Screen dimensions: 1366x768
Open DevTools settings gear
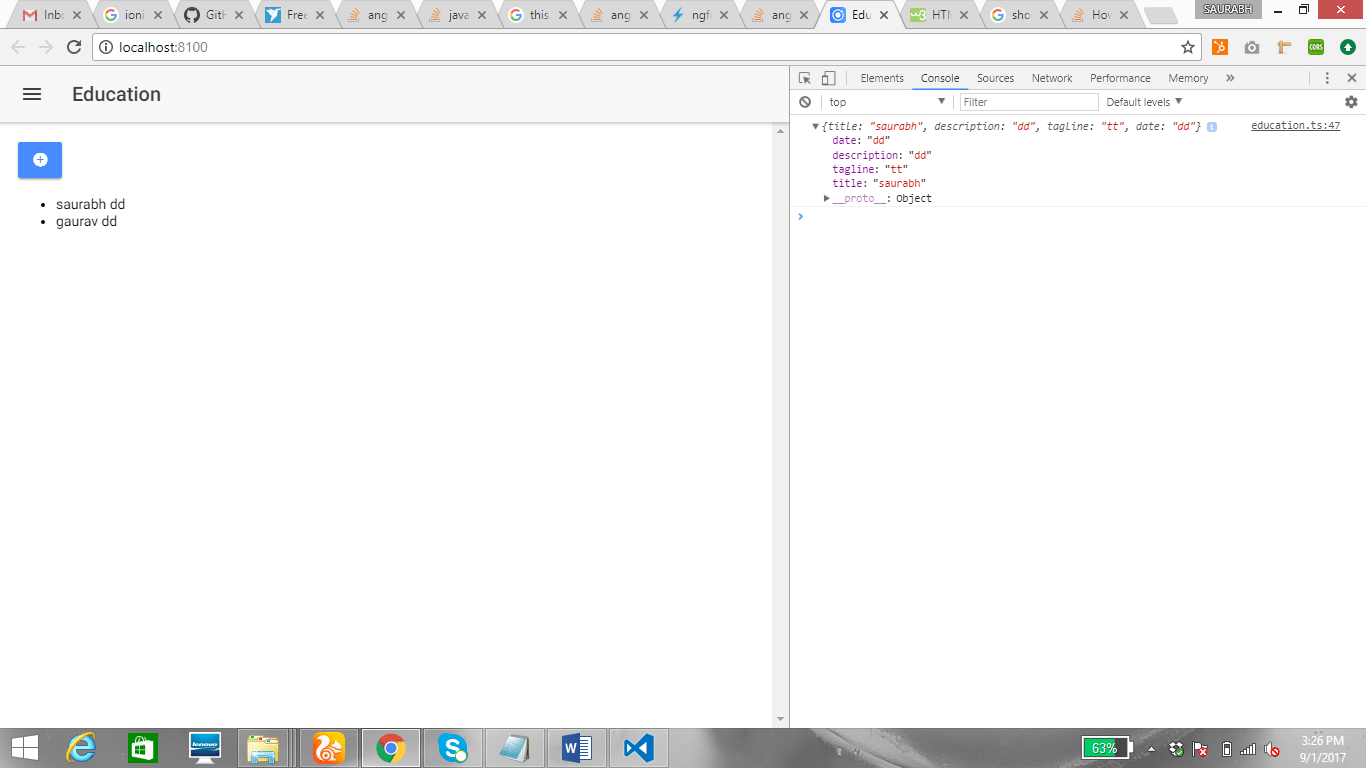(x=1352, y=101)
